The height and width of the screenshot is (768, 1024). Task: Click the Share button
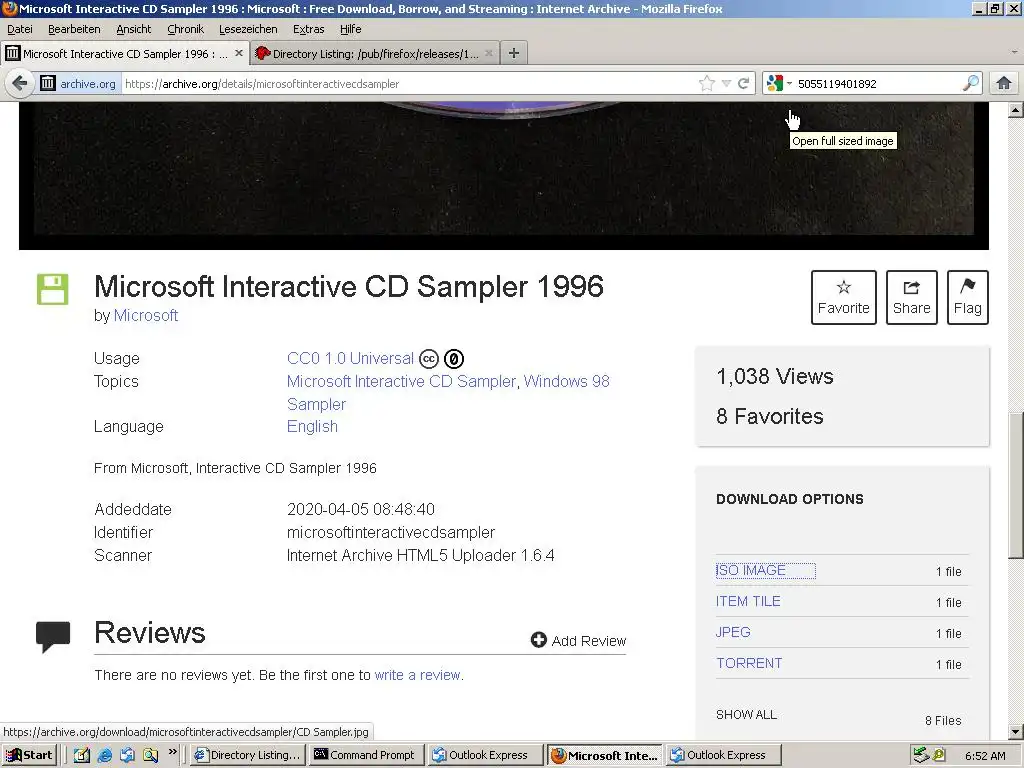coord(912,297)
